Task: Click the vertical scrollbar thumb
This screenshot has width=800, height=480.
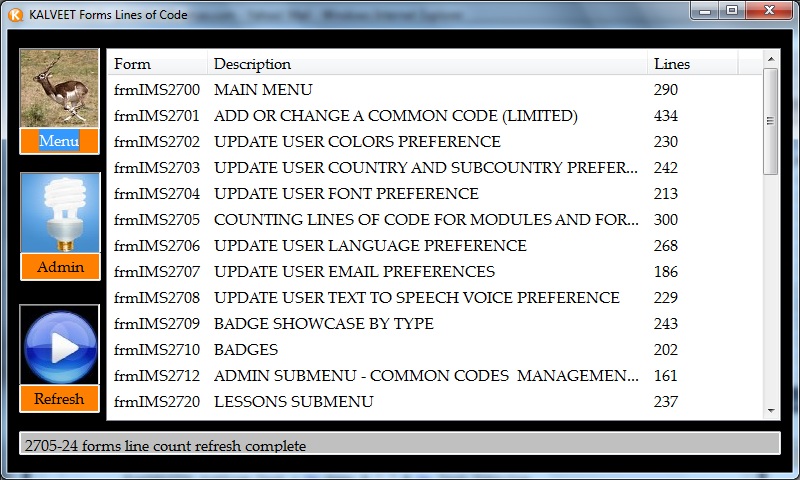Action: click(x=770, y=122)
